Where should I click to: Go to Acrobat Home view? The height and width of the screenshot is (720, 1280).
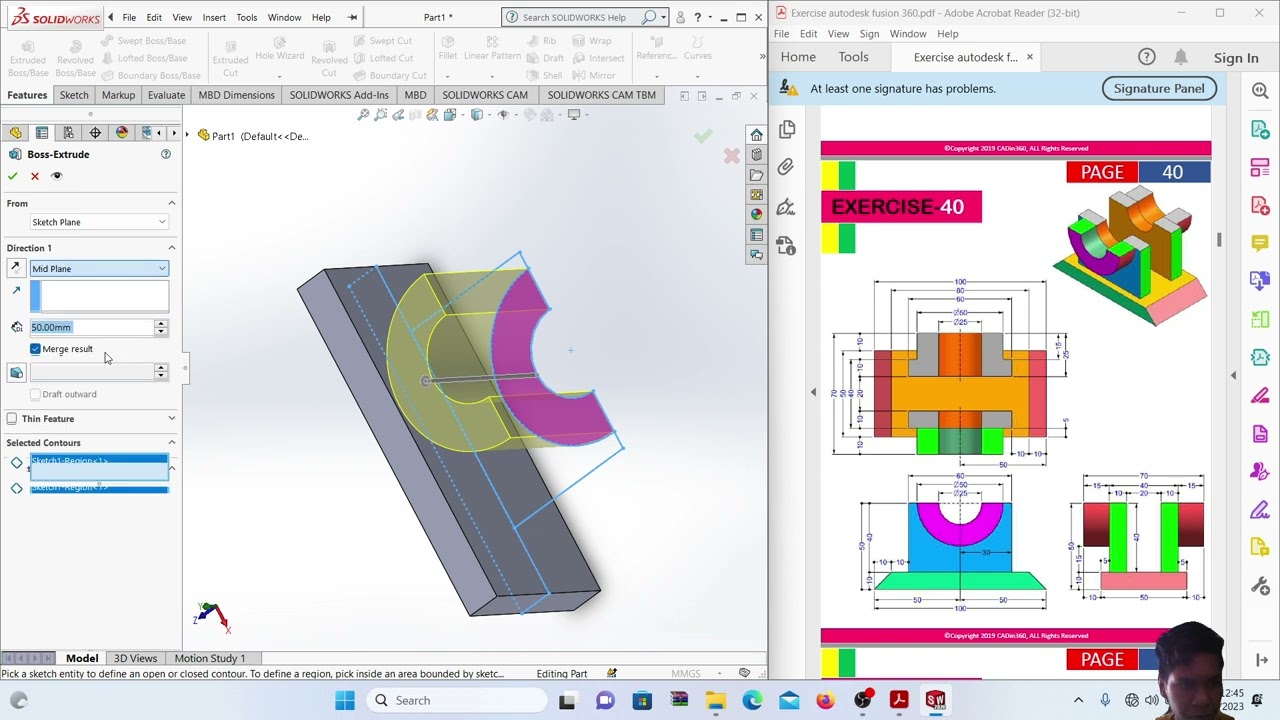[798, 57]
